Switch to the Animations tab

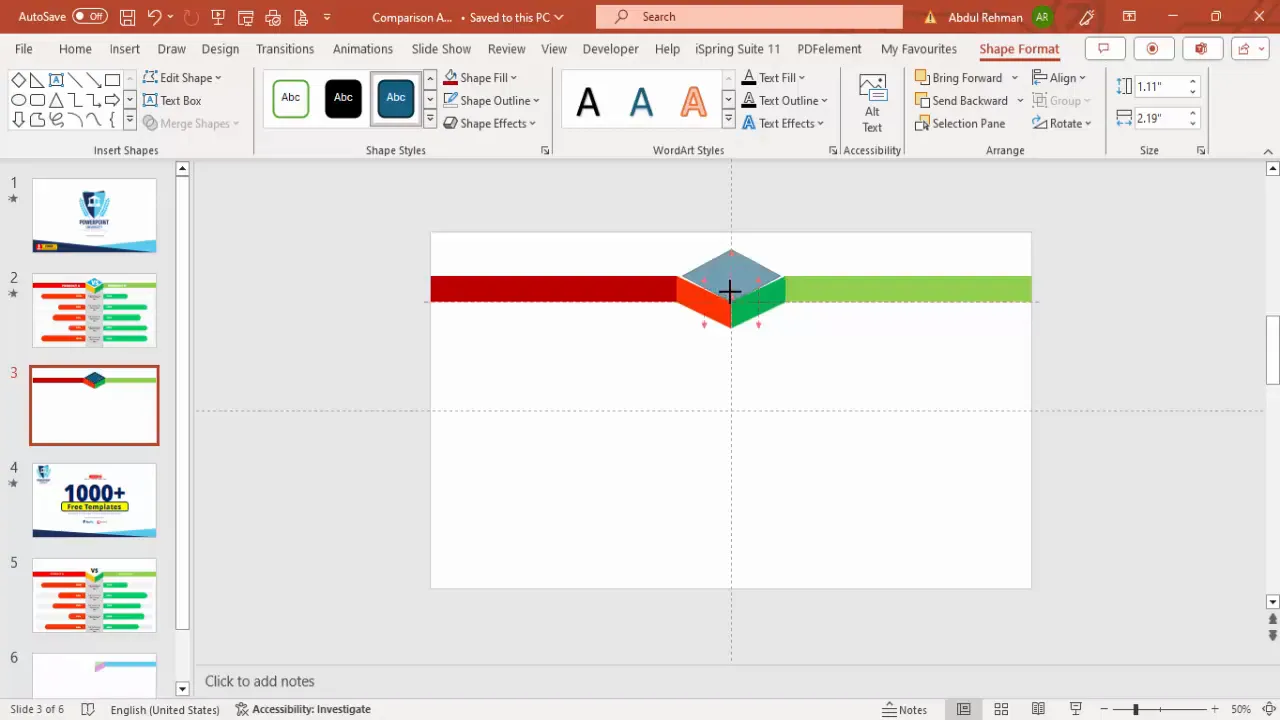(x=363, y=49)
